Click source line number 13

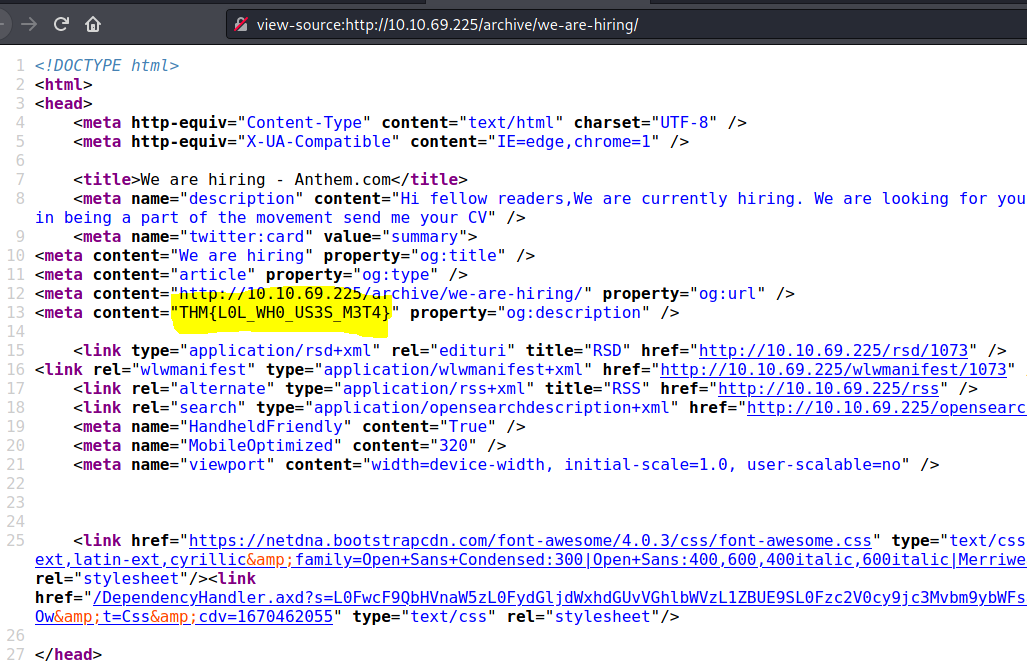(x=16, y=313)
